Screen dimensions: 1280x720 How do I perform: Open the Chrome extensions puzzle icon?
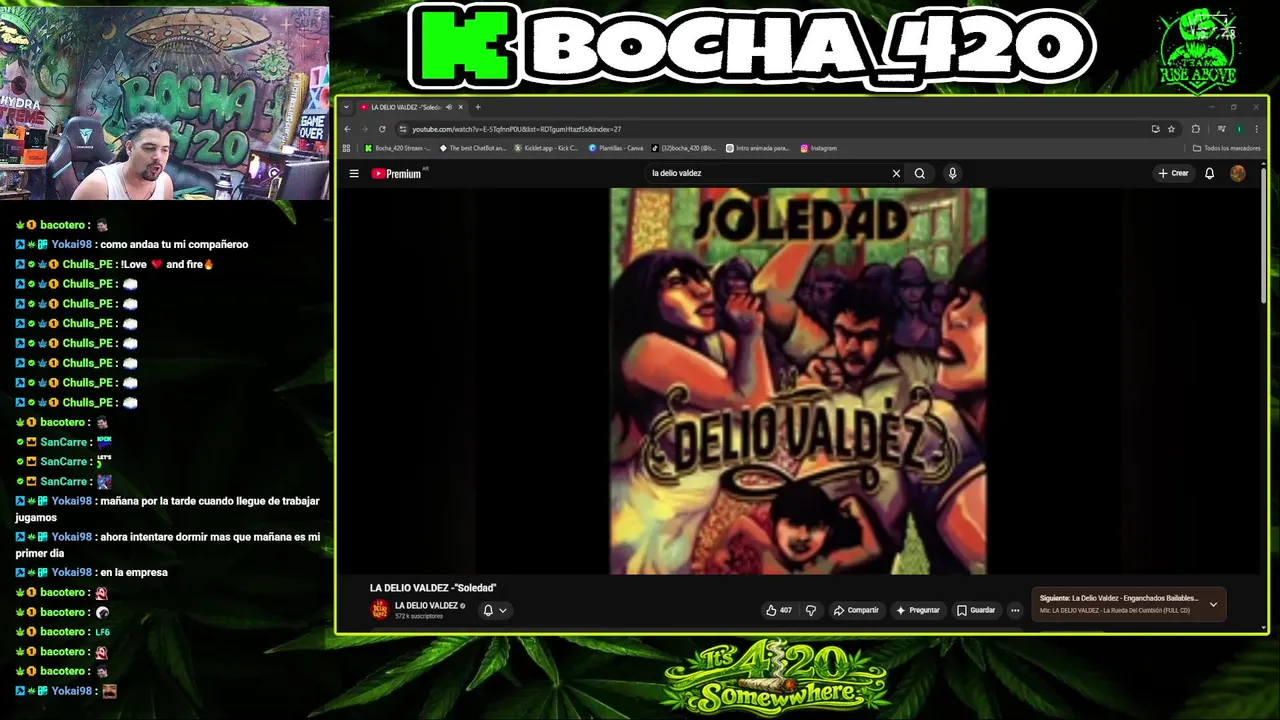[x=1195, y=129]
